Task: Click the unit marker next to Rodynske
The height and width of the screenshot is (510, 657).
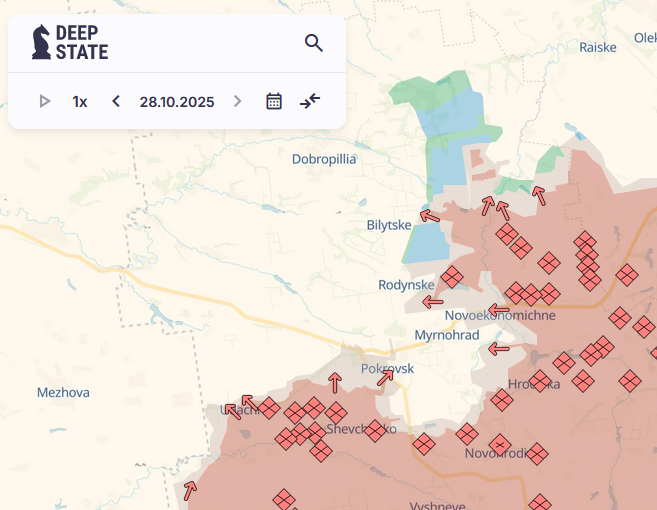Action: (452, 277)
